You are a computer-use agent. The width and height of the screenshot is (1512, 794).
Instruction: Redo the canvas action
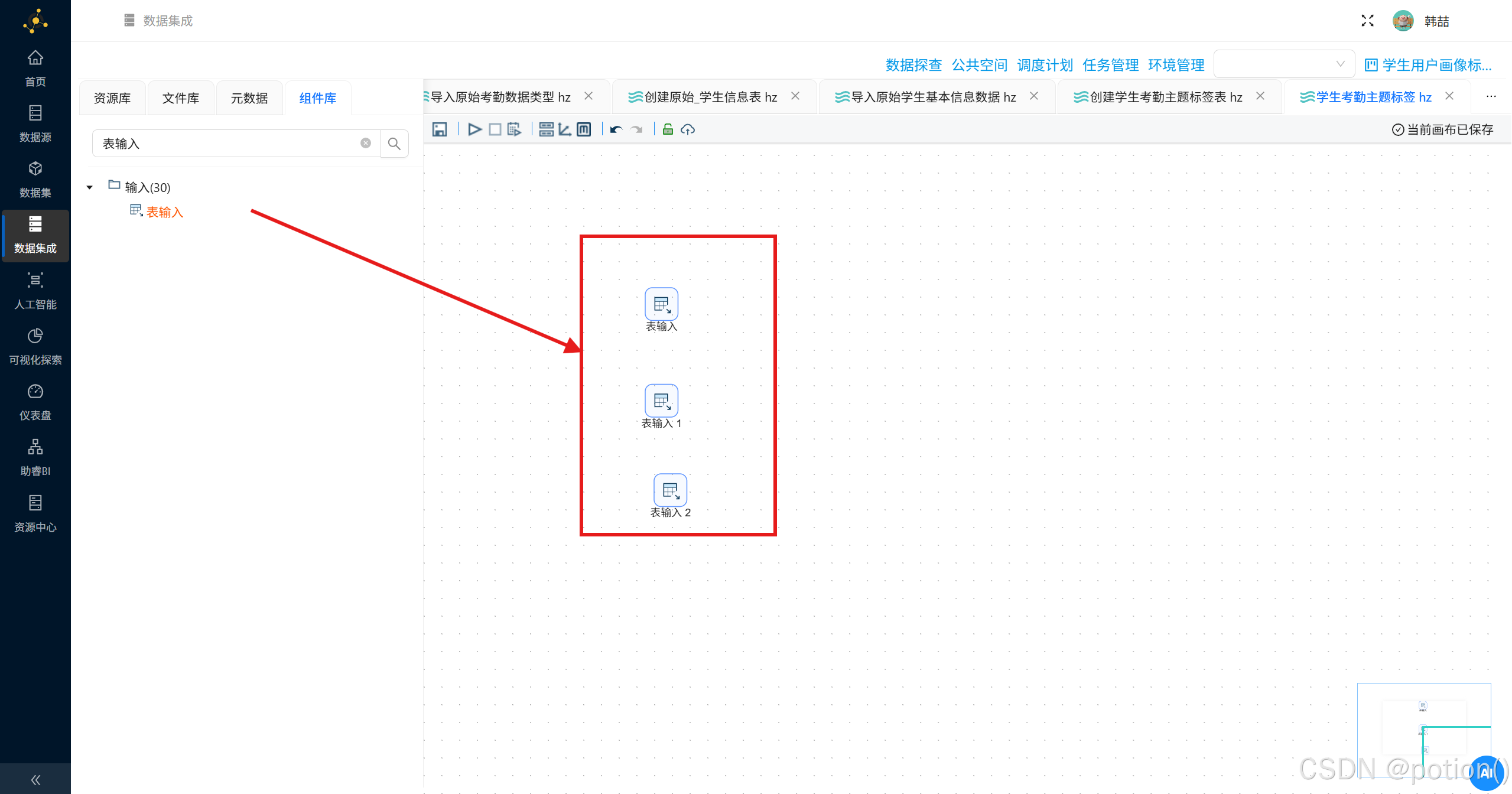pyautogui.click(x=636, y=129)
